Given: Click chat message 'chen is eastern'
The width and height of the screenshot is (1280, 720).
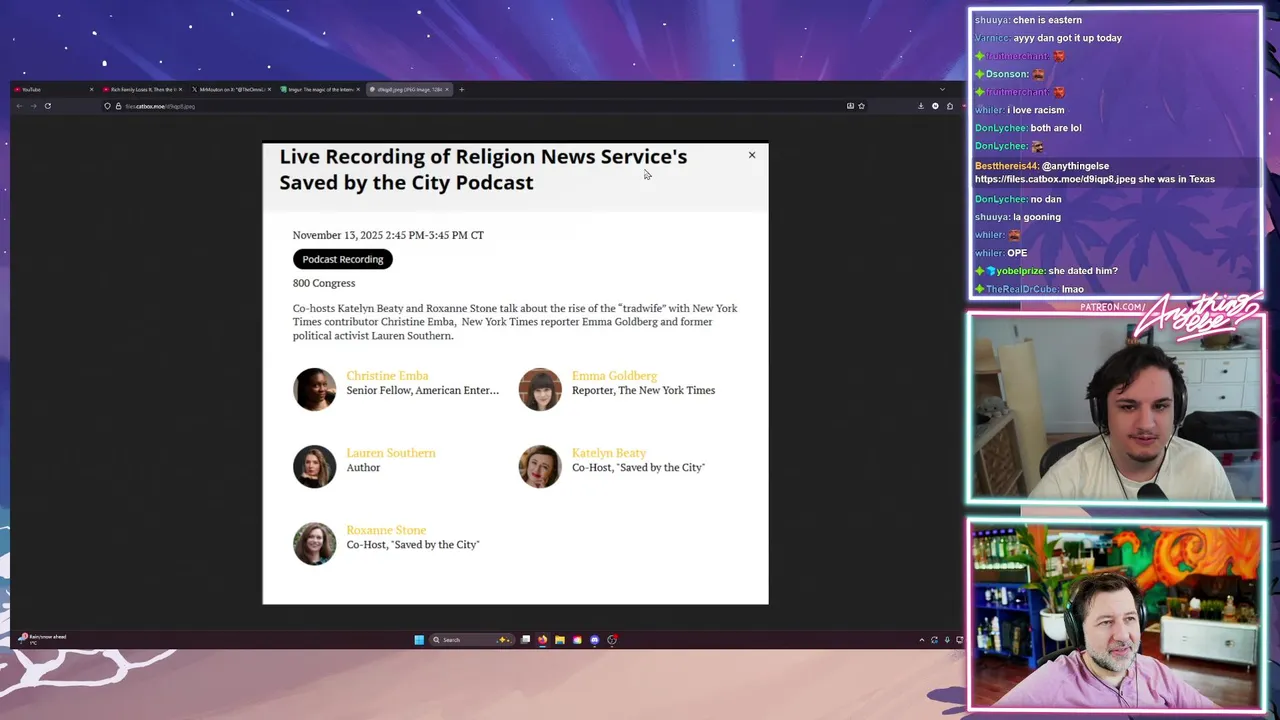Looking at the screenshot, I should click(x=1047, y=20).
